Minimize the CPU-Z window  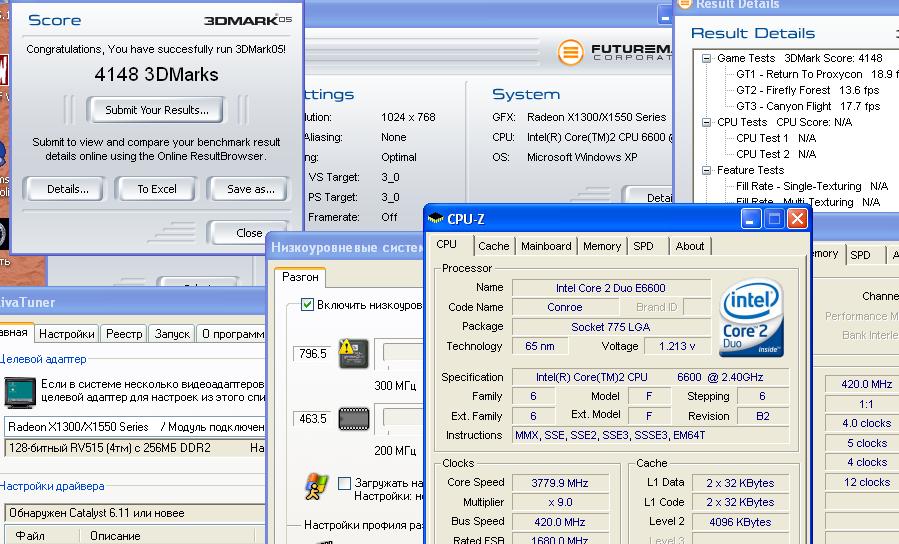(x=751, y=219)
